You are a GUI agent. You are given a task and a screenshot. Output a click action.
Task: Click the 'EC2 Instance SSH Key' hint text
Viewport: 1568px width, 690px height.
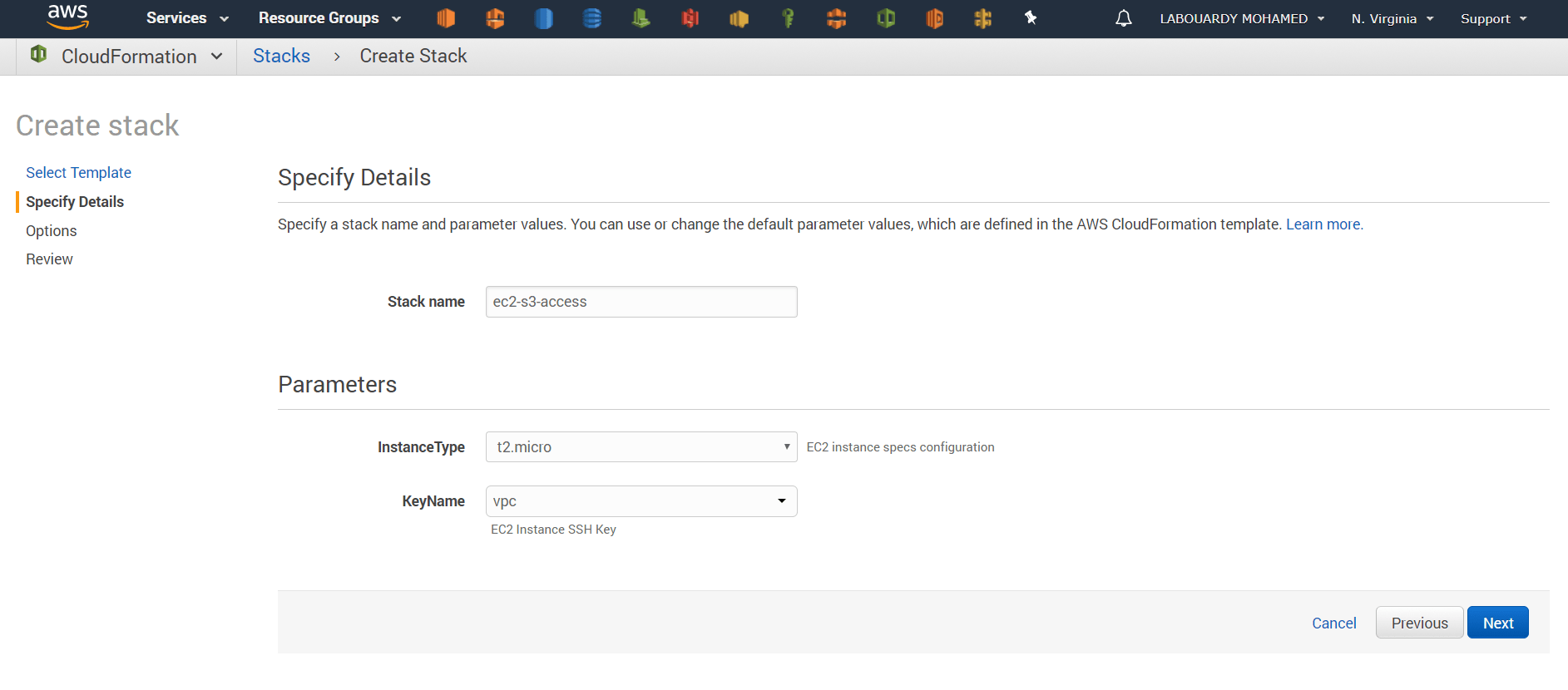click(553, 530)
